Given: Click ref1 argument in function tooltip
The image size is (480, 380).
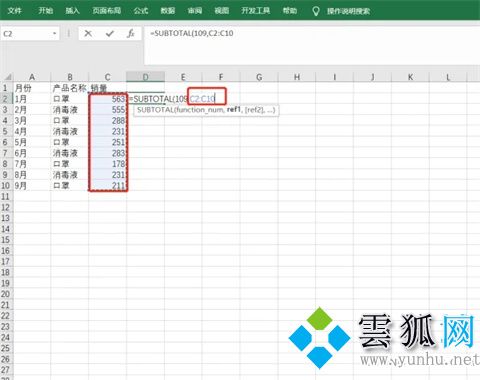Looking at the screenshot, I should coord(234,110).
